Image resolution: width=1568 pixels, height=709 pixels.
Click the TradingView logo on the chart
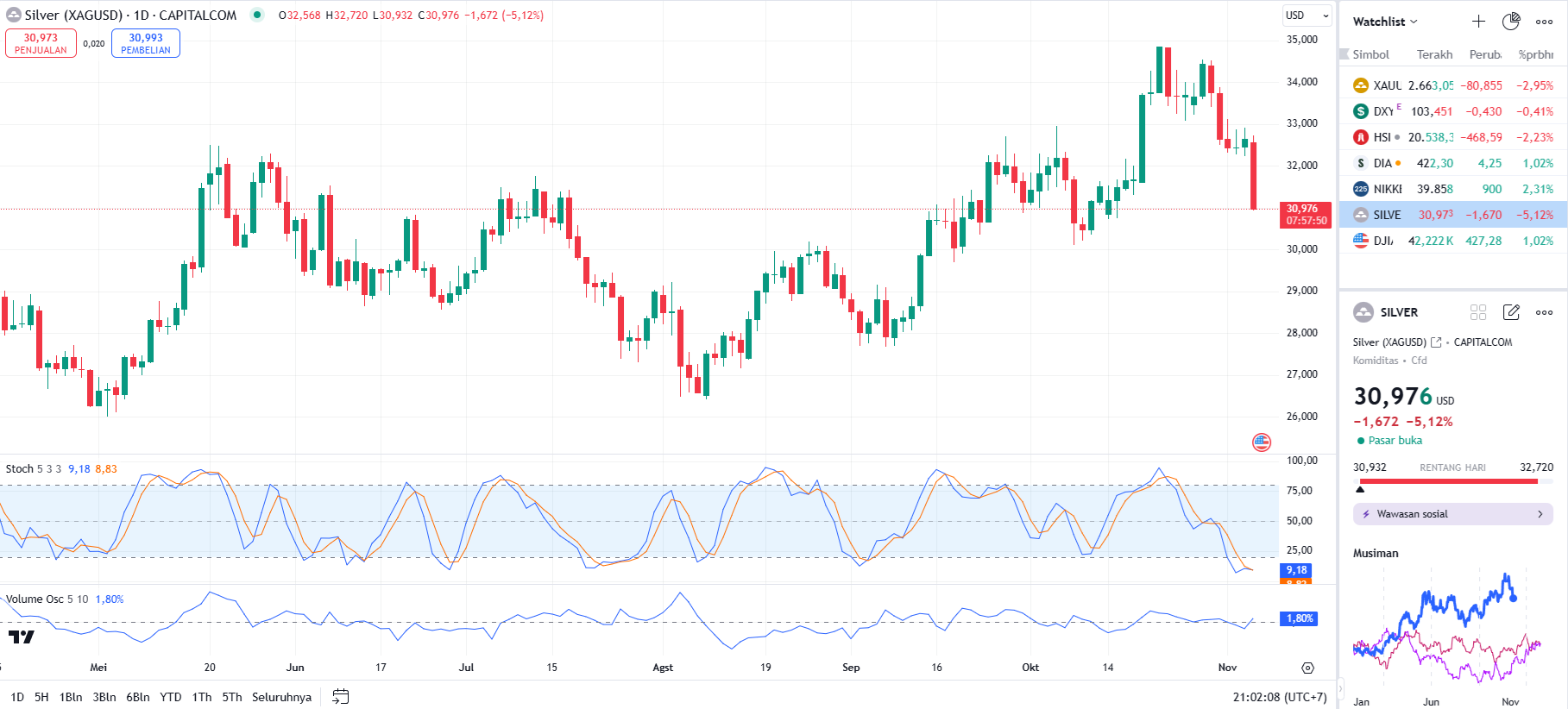22,637
